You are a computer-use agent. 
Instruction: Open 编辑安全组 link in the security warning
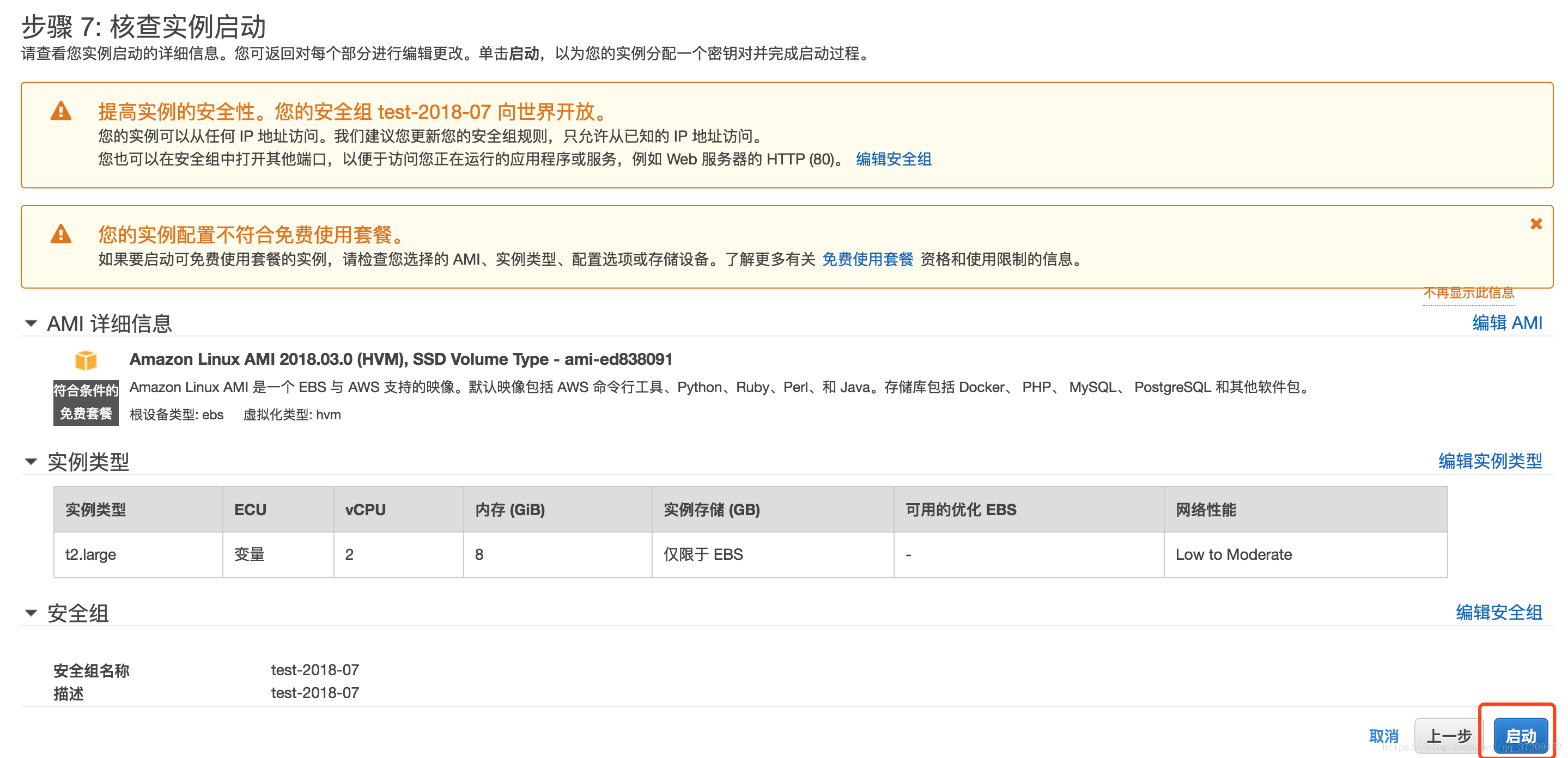click(x=894, y=159)
